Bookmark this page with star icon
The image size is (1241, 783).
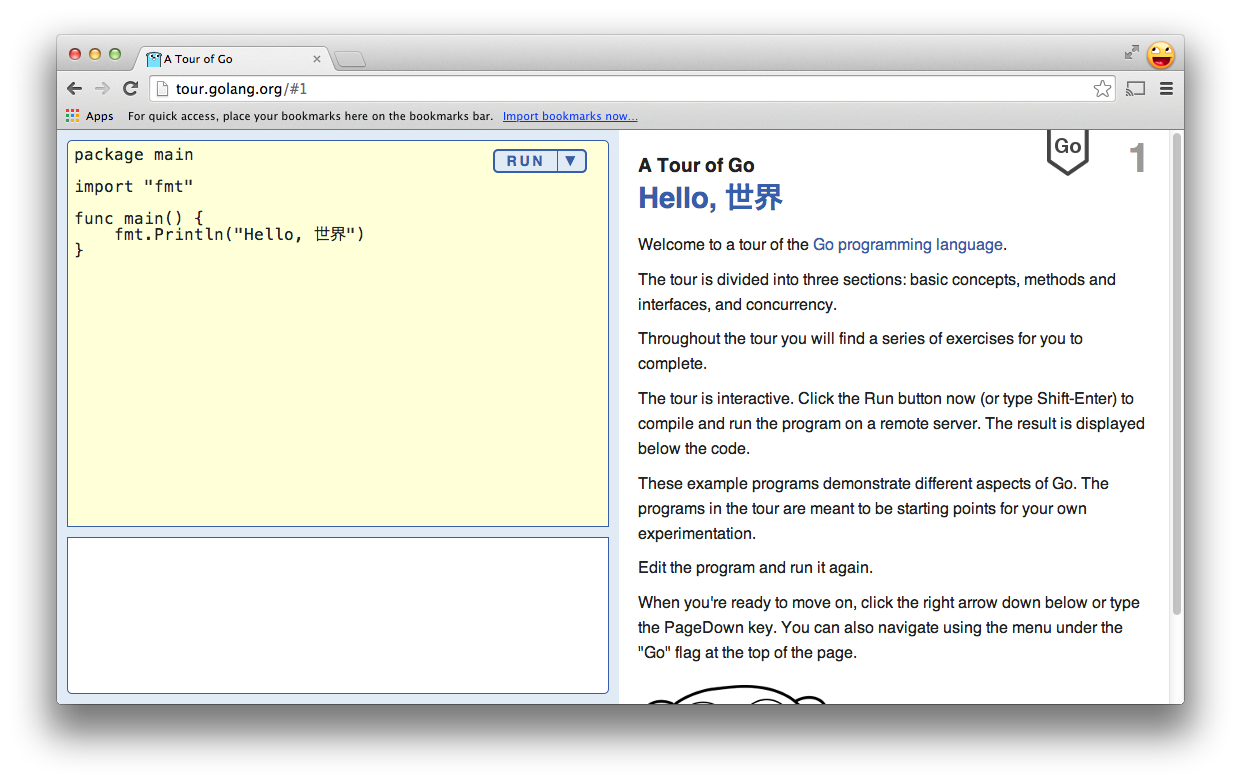coord(1102,89)
